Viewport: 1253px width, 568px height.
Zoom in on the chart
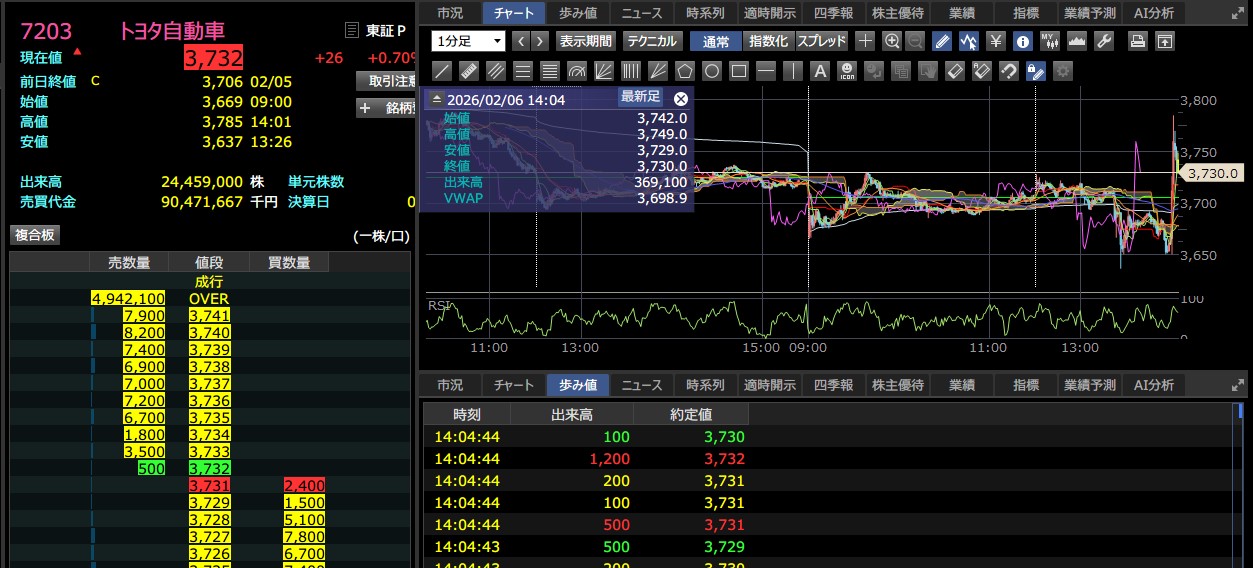click(893, 41)
